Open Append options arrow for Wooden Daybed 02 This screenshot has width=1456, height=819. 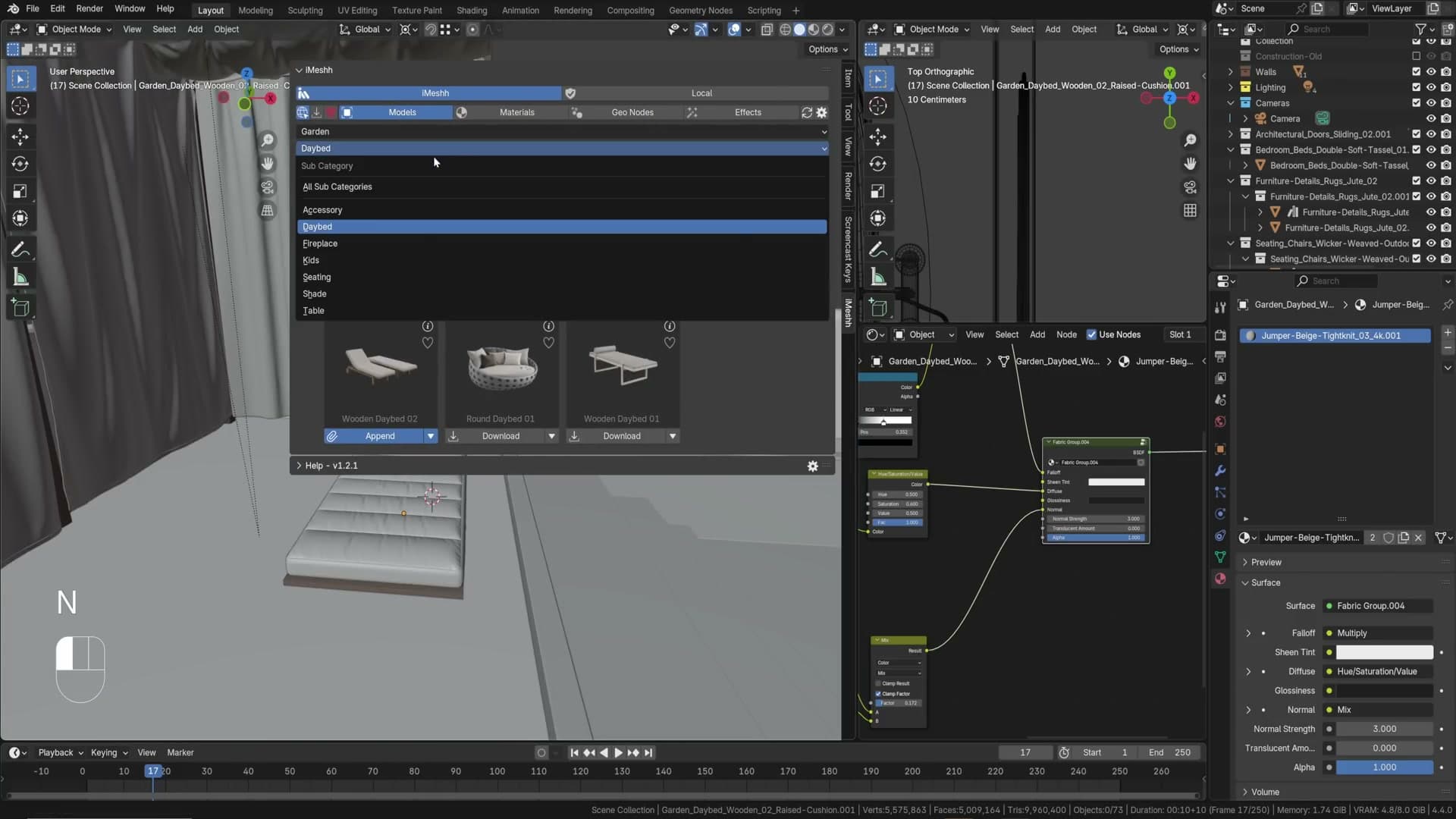pos(430,436)
